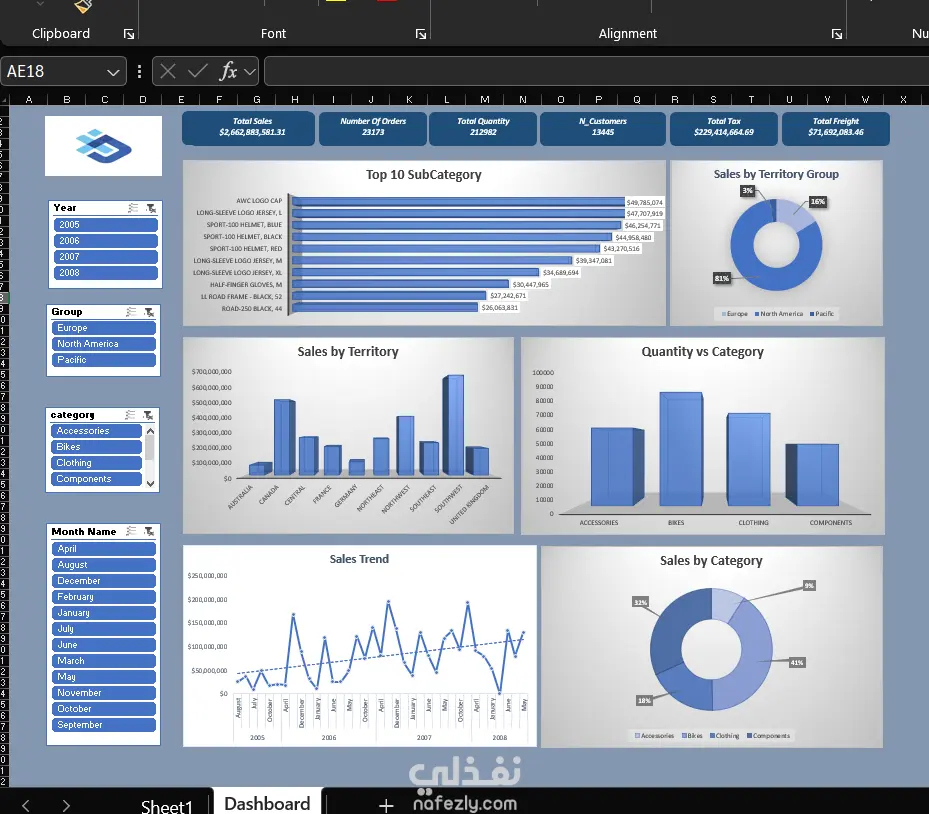Toggle multi-select on the category slicer
This screenshot has height=814, width=929.
(130, 415)
